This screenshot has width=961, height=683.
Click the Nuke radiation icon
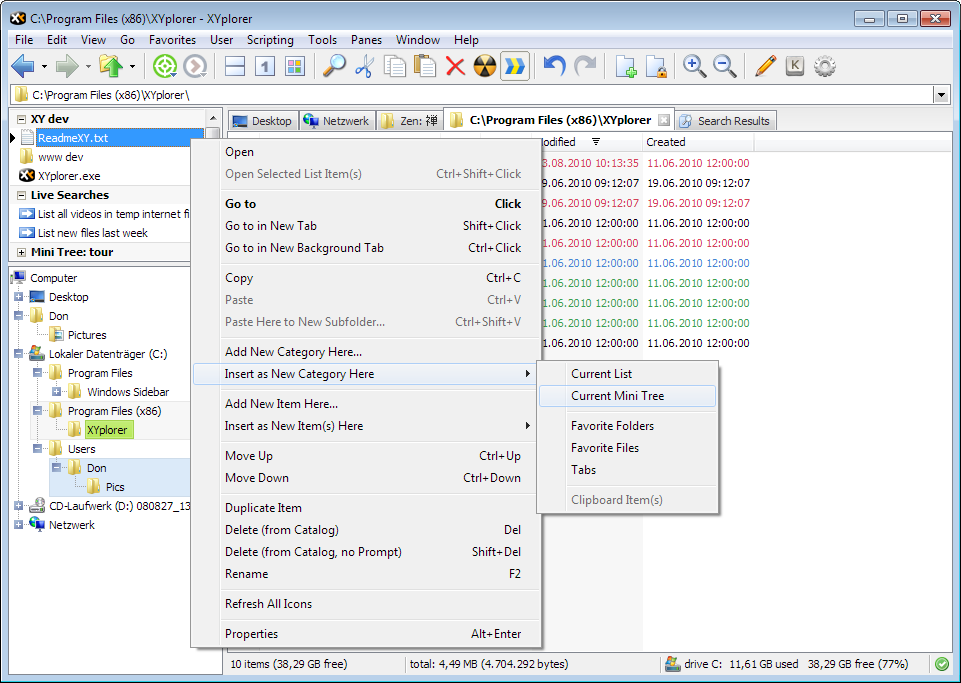coord(485,67)
